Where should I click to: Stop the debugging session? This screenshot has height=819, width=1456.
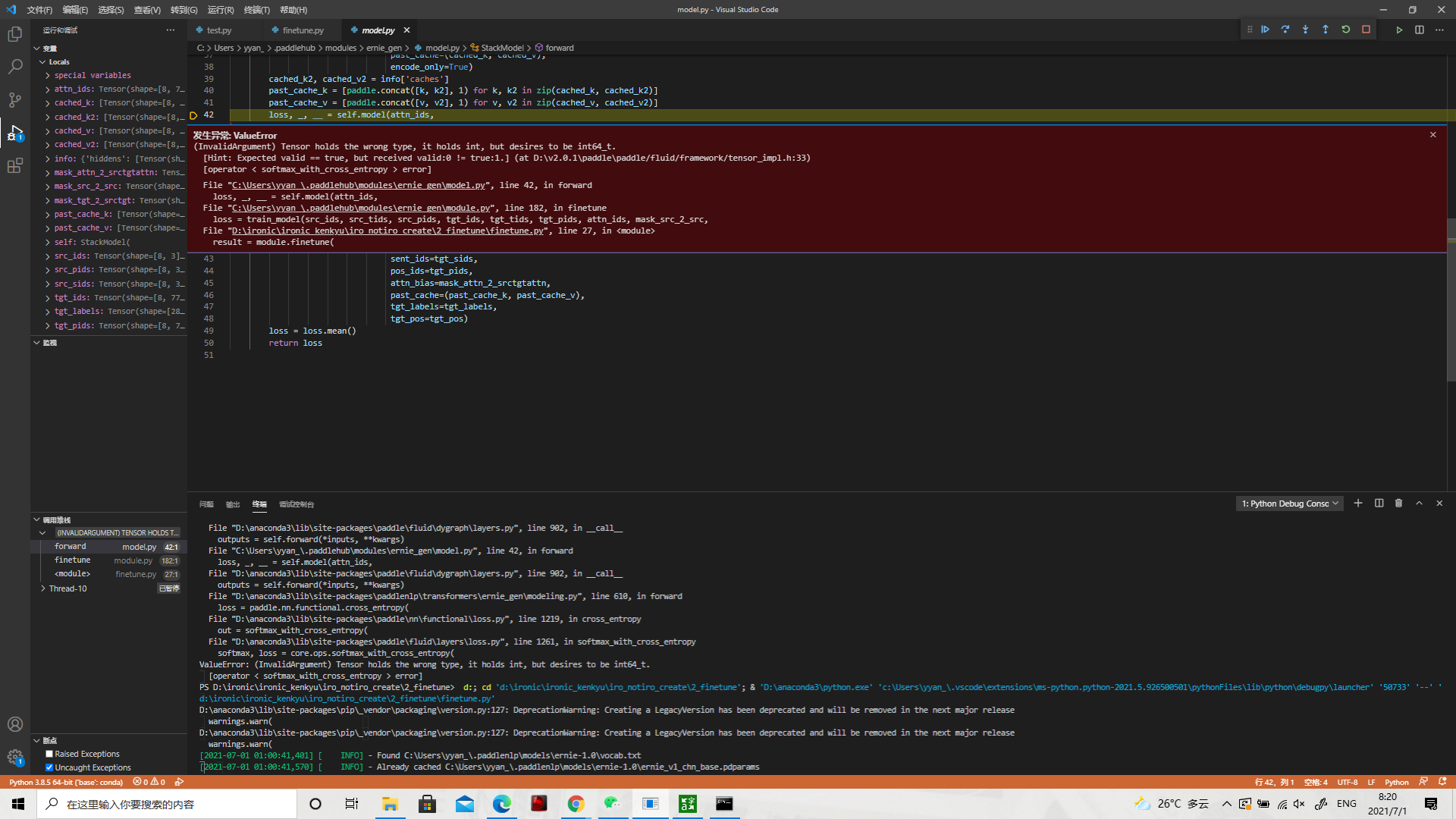click(x=1366, y=30)
